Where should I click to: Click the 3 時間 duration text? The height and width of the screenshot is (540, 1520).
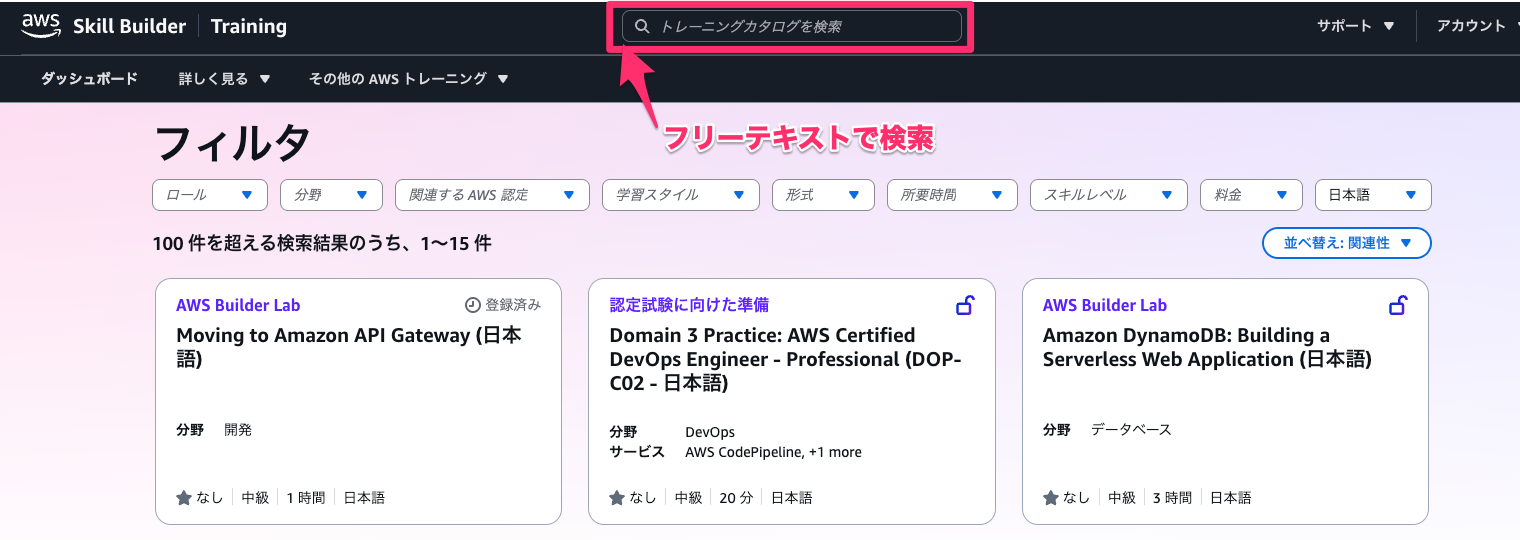pos(1172,497)
